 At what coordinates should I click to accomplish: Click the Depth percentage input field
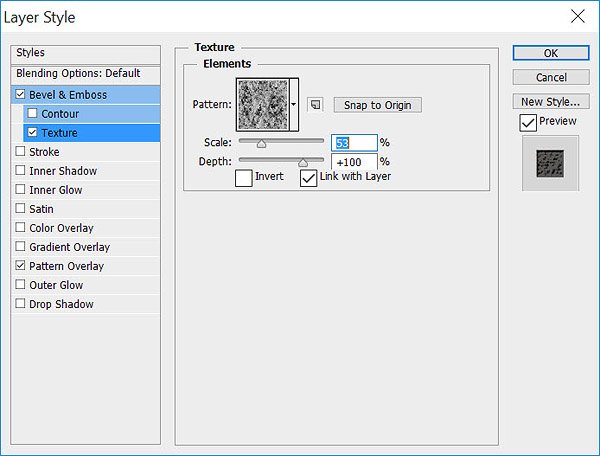(354, 162)
